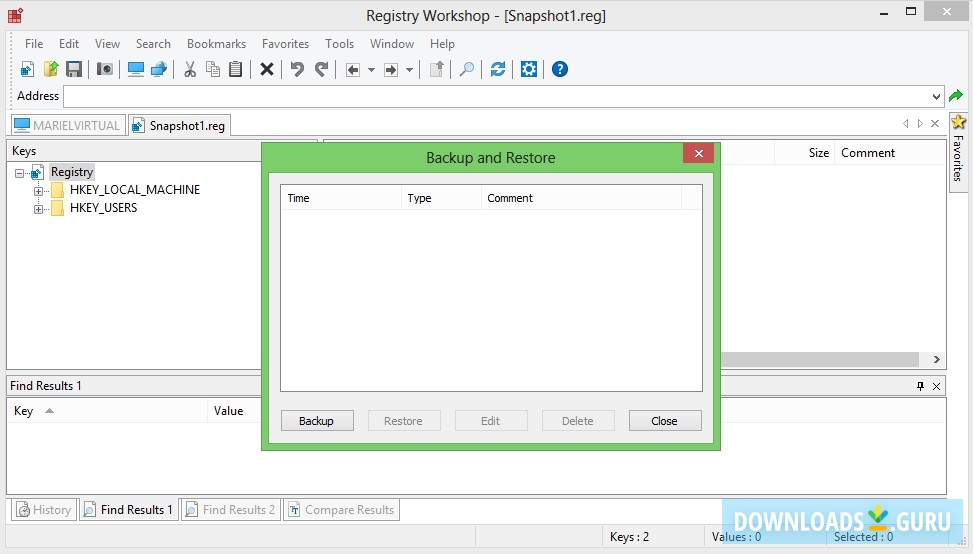Collapse the Registry root node

(x=20, y=173)
